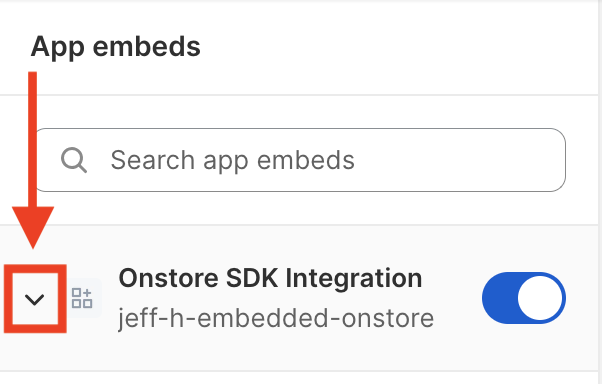The height and width of the screenshot is (384, 602).
Task: Click the red arrow annotation head
Action: (33, 227)
